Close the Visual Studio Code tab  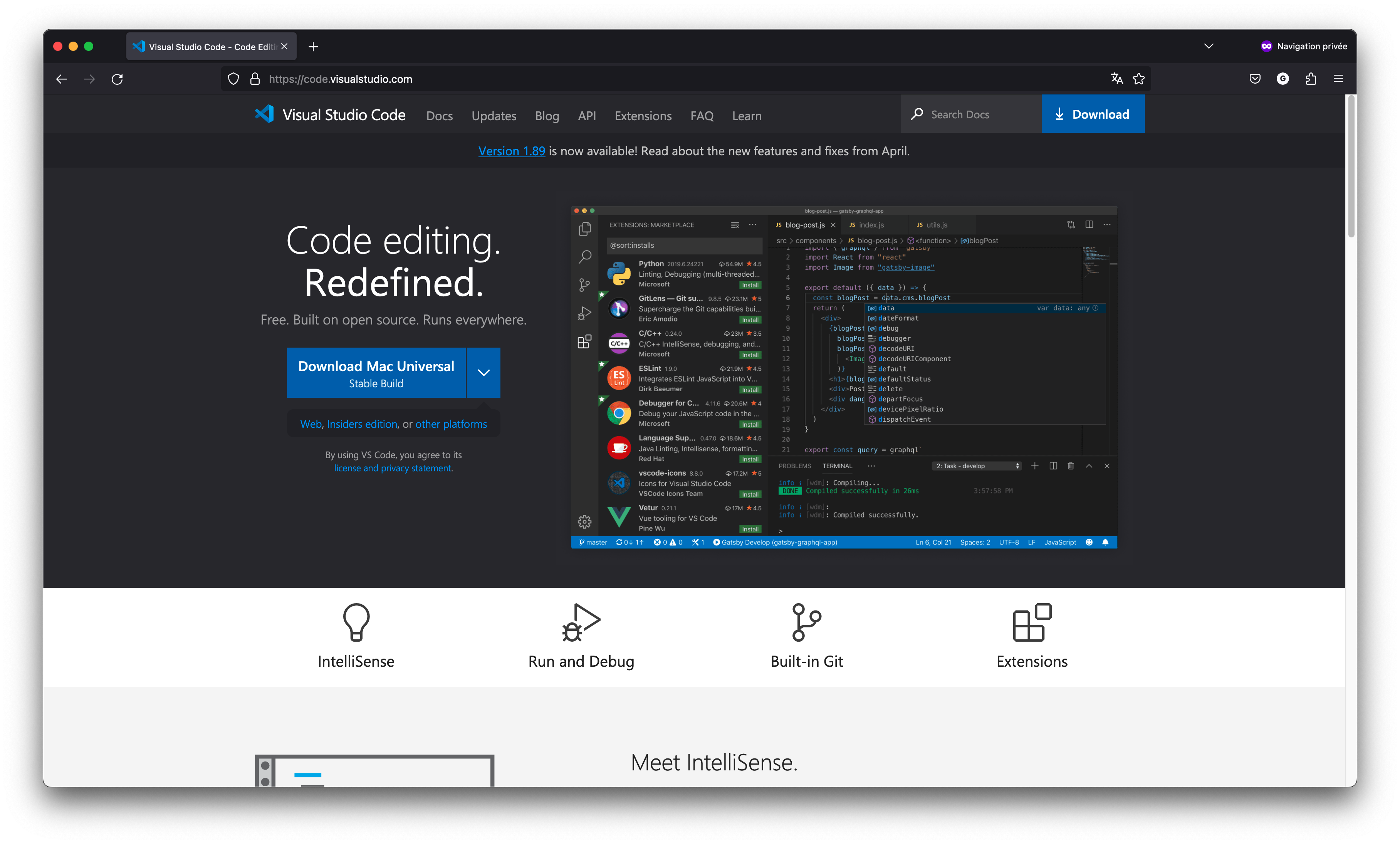(x=285, y=47)
